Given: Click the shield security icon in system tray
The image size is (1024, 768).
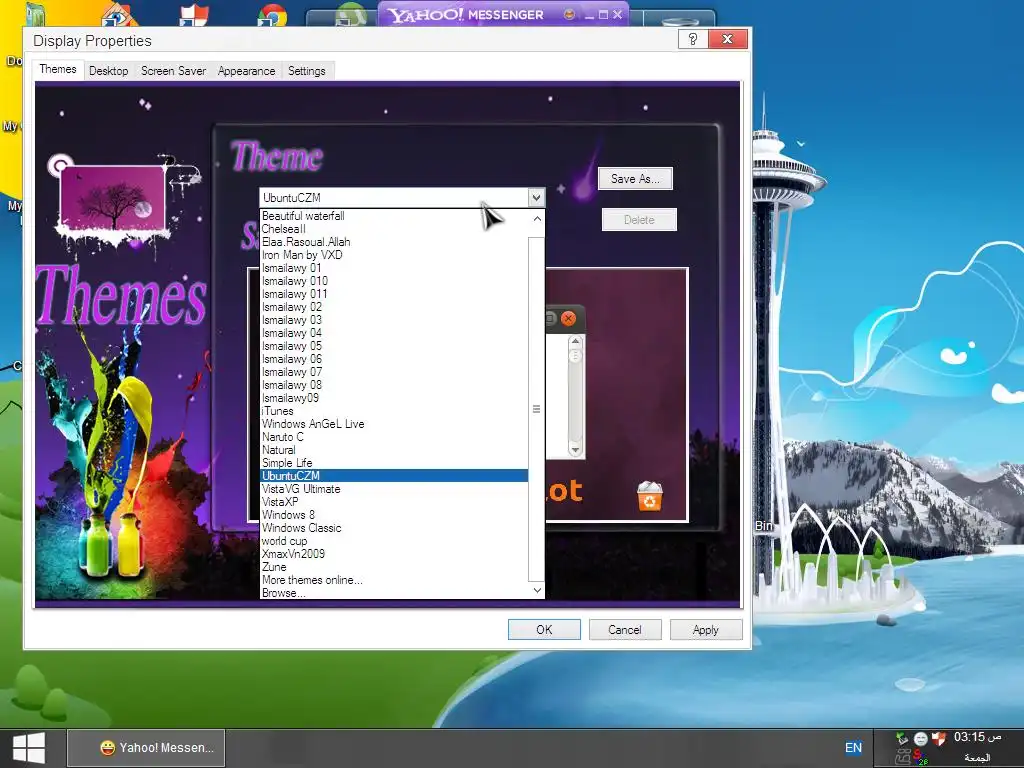Looking at the screenshot, I should pos(938,739).
